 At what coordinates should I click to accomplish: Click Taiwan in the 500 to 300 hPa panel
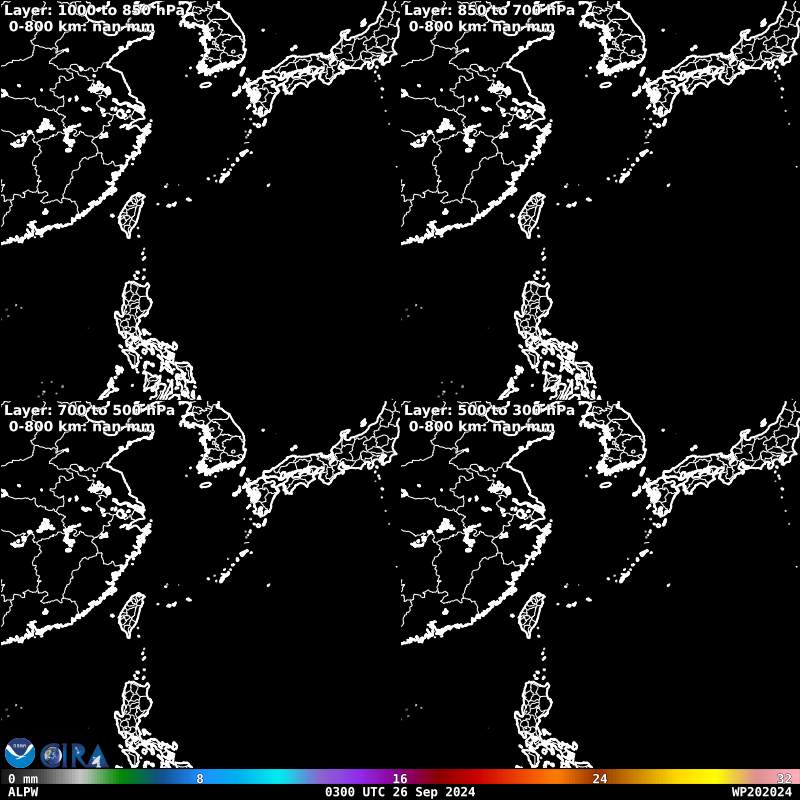(532, 614)
